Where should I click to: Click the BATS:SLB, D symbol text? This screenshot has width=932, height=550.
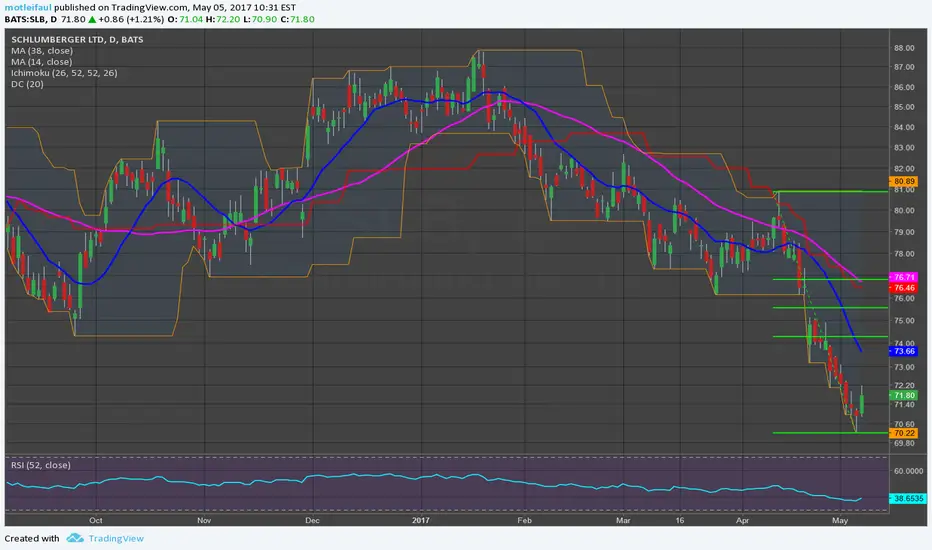(x=31, y=19)
